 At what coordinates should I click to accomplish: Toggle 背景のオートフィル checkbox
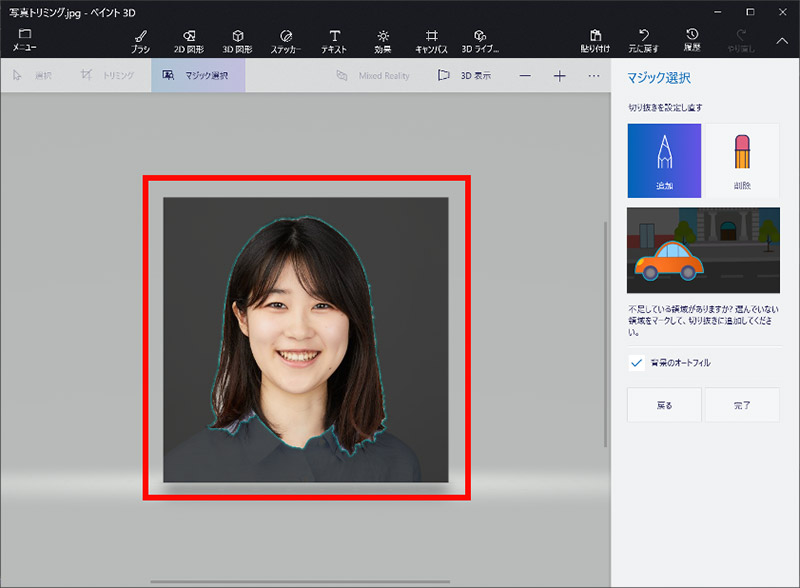point(636,363)
